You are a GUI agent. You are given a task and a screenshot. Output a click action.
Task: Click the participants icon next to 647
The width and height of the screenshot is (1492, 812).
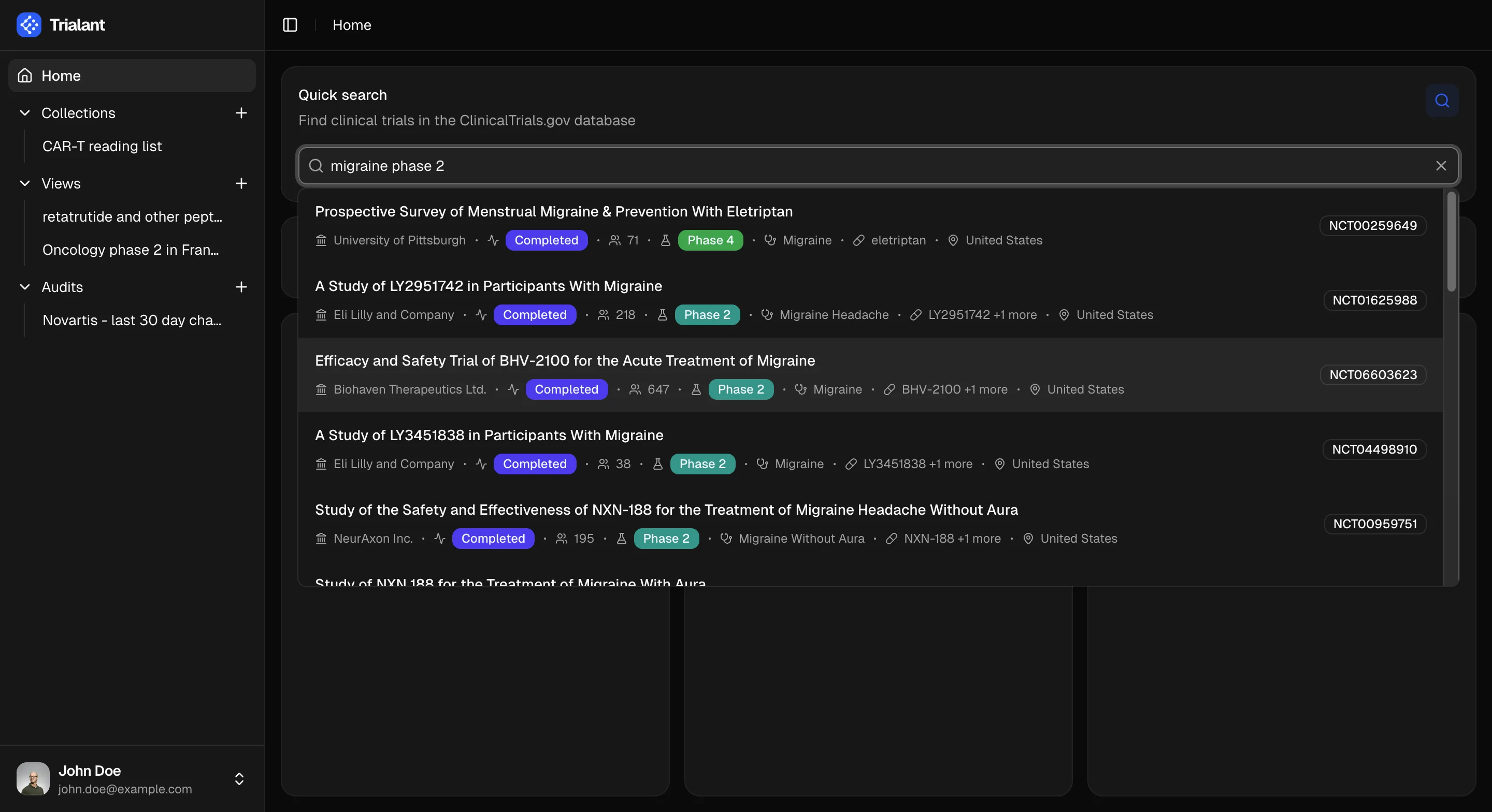point(635,390)
